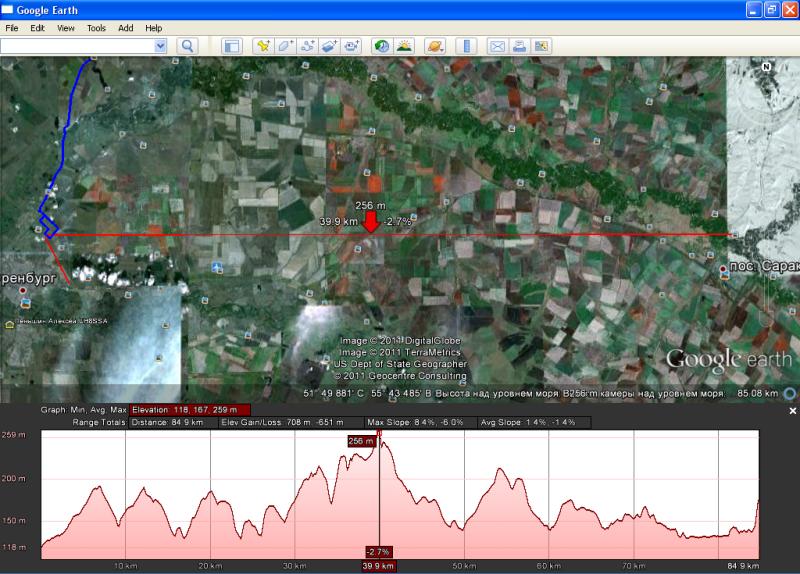
Task: Add a path with the toolbar icon
Action: pyautogui.click(x=307, y=46)
